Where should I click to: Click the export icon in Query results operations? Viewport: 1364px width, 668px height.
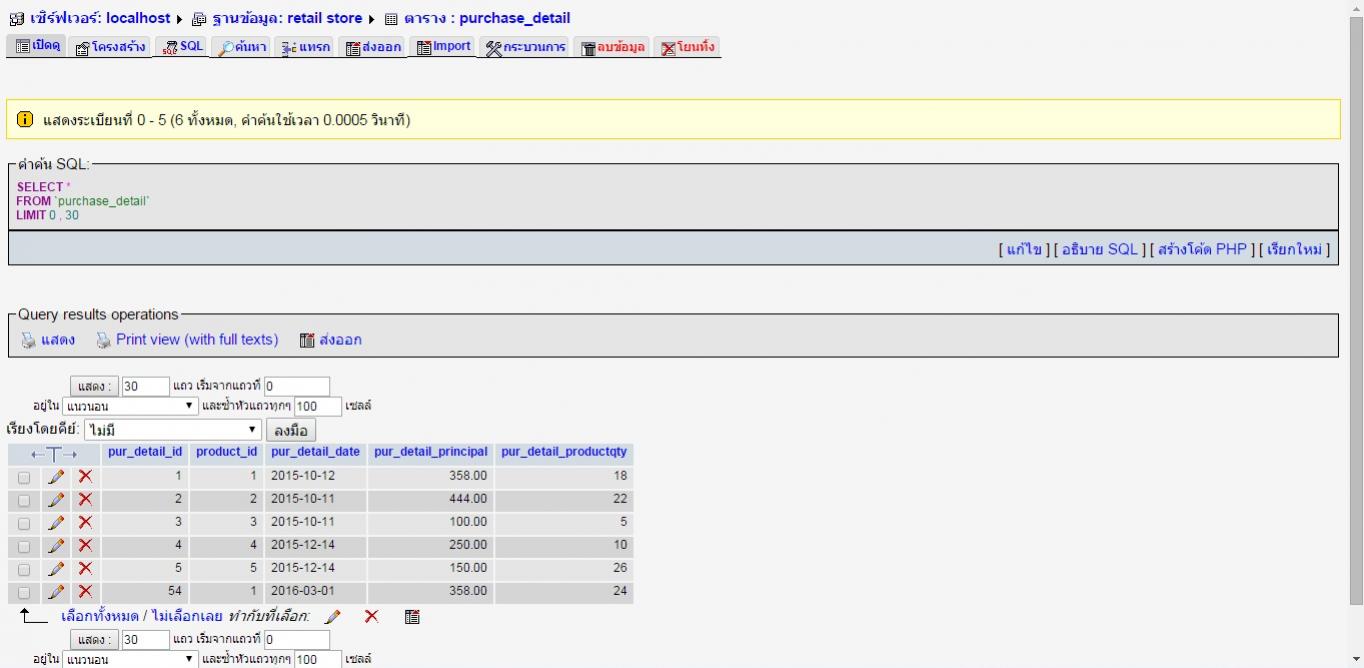click(308, 340)
